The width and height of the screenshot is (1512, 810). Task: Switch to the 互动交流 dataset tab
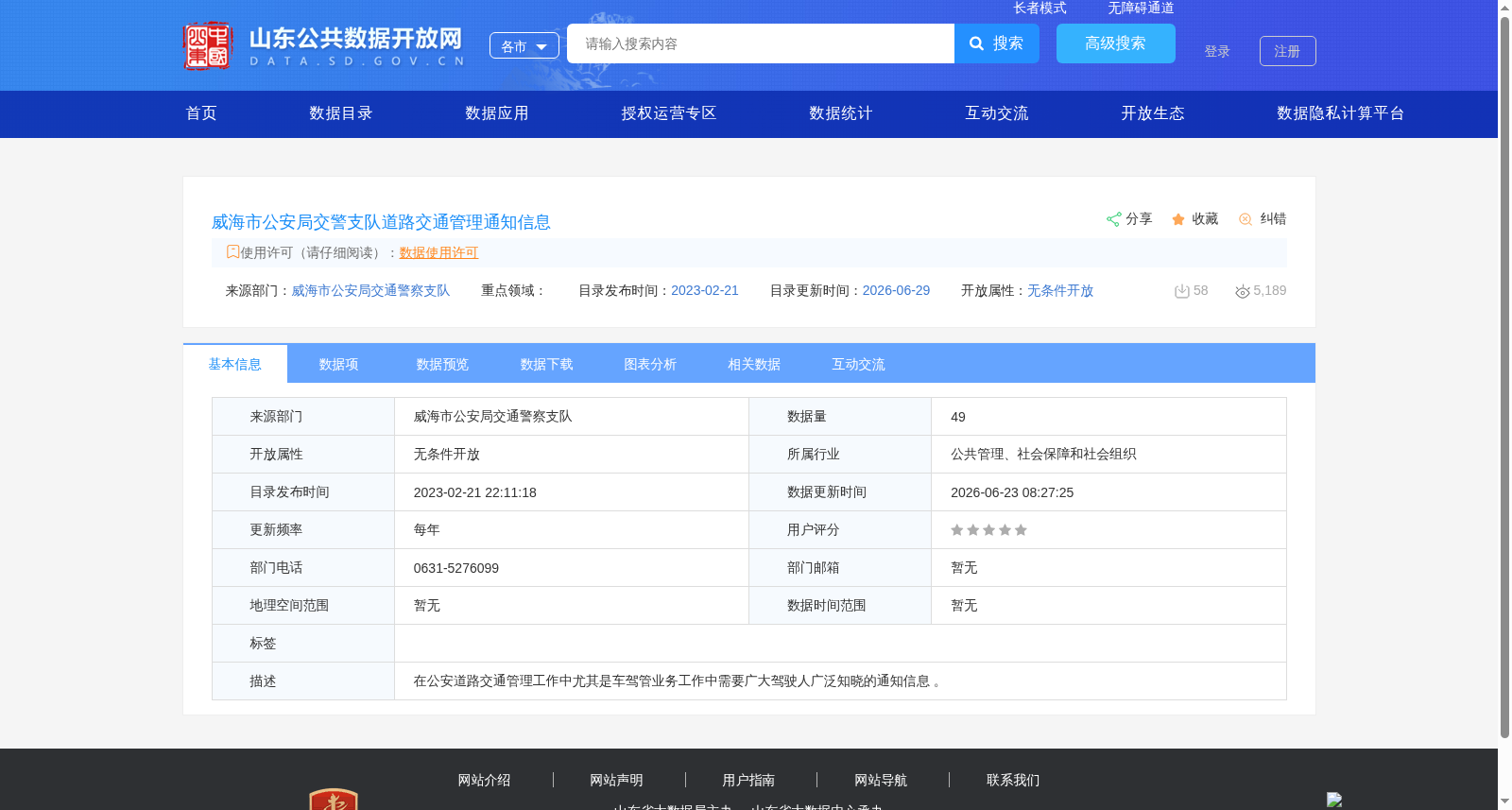click(859, 364)
